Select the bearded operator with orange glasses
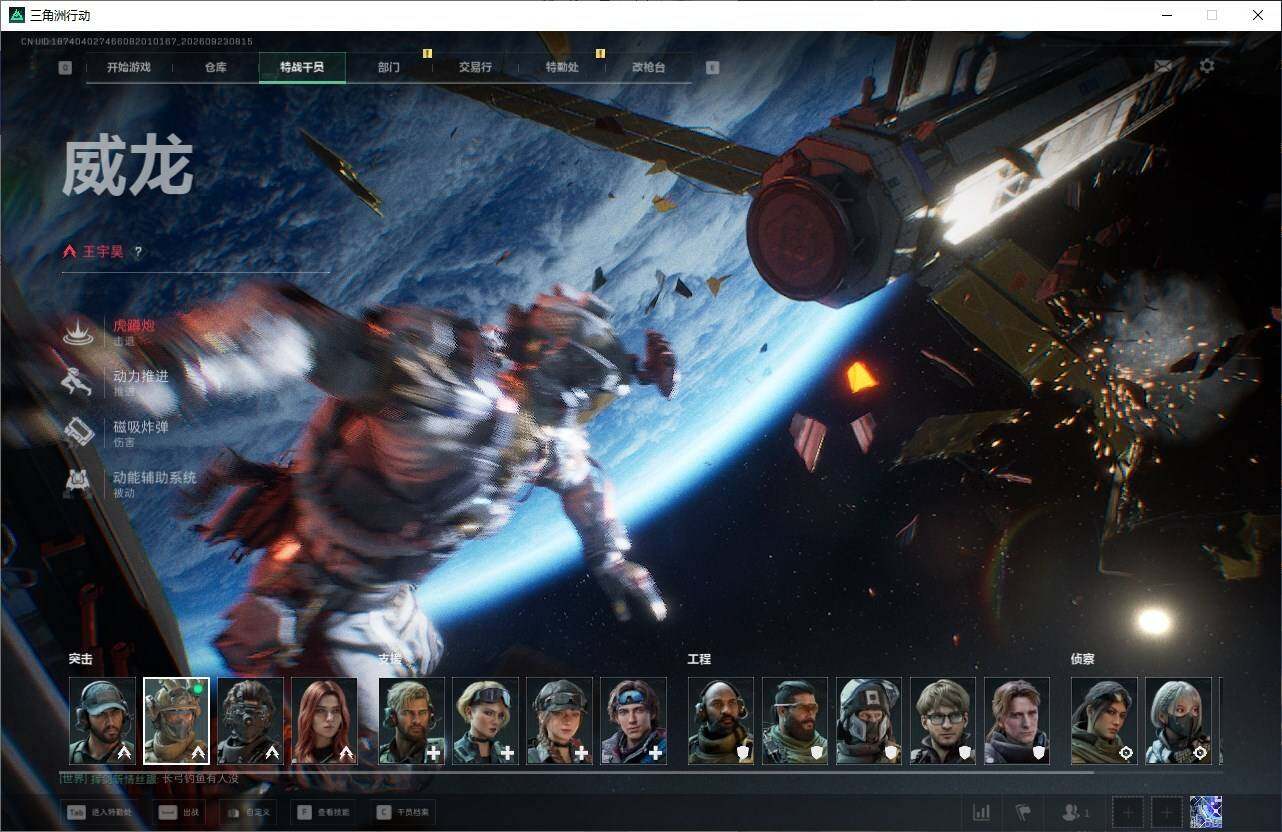Viewport: 1282px width, 832px height. [795, 721]
